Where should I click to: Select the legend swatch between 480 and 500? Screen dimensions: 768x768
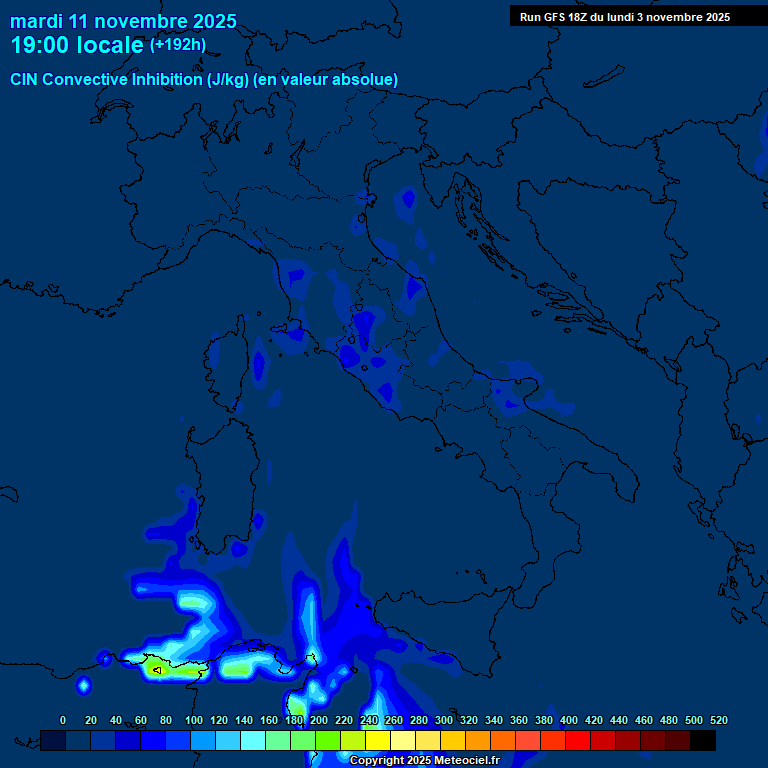click(677, 741)
